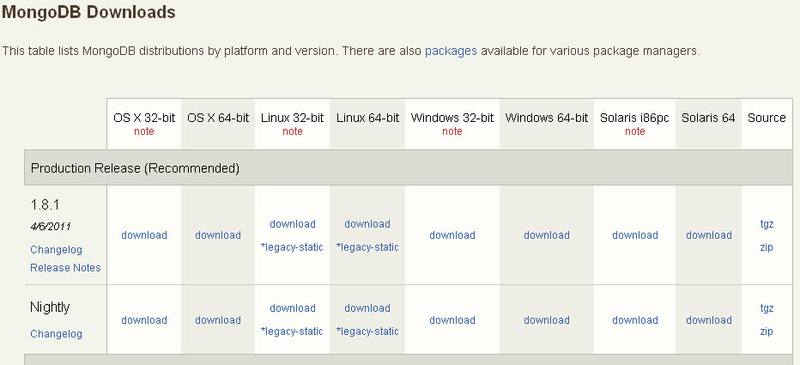Get 1.8.1 legacy-static build for Linux 32-bit

[x=292, y=248]
